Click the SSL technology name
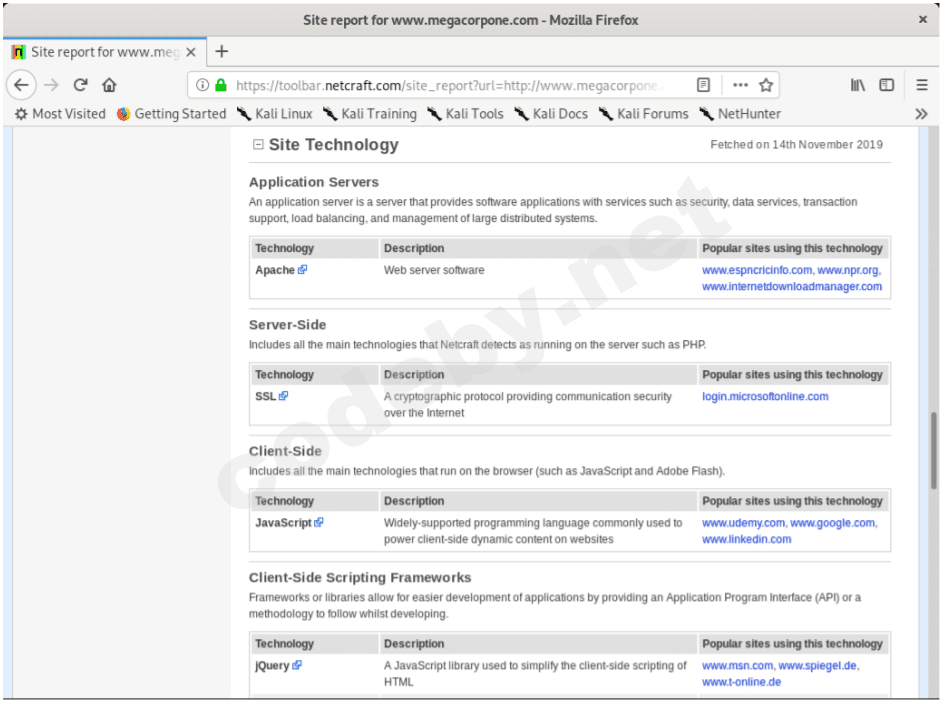The image size is (943, 704). point(265,396)
